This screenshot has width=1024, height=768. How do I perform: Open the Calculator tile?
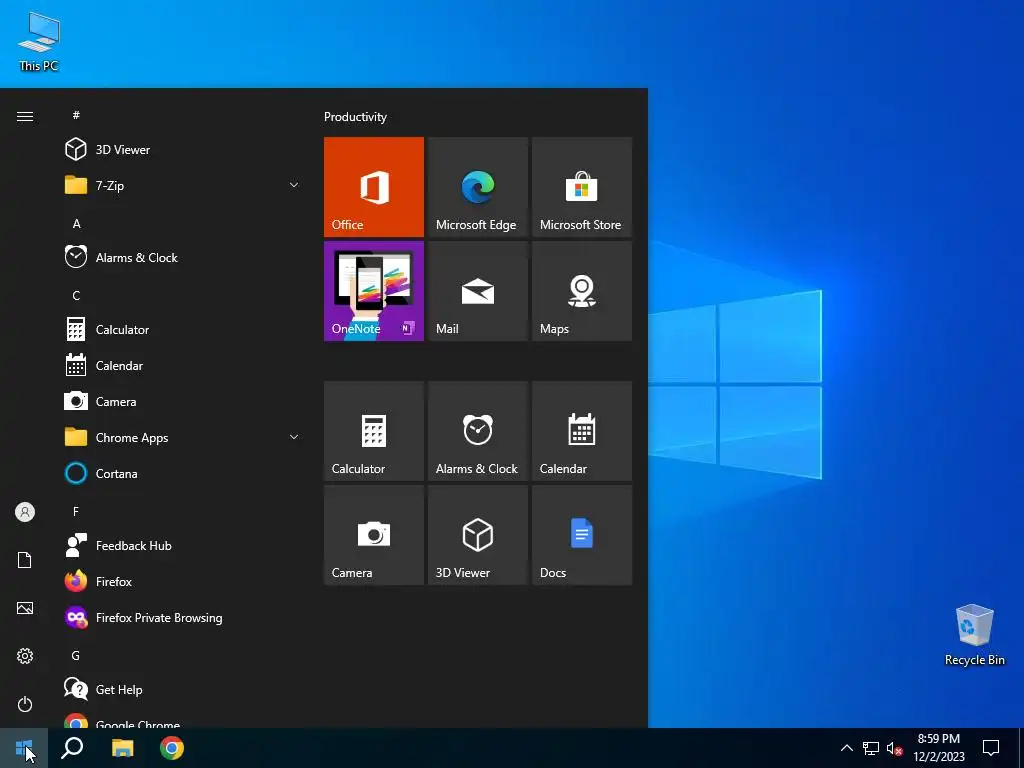374,431
